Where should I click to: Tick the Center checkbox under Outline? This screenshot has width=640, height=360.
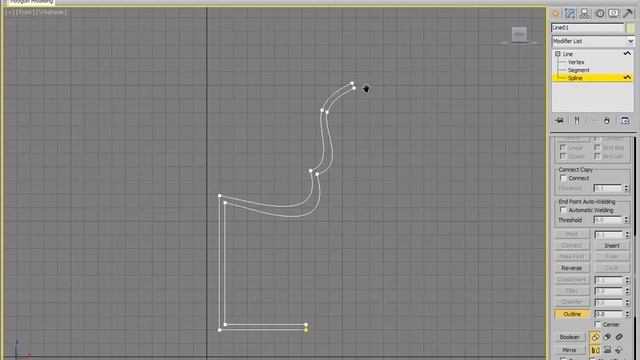tap(598, 324)
